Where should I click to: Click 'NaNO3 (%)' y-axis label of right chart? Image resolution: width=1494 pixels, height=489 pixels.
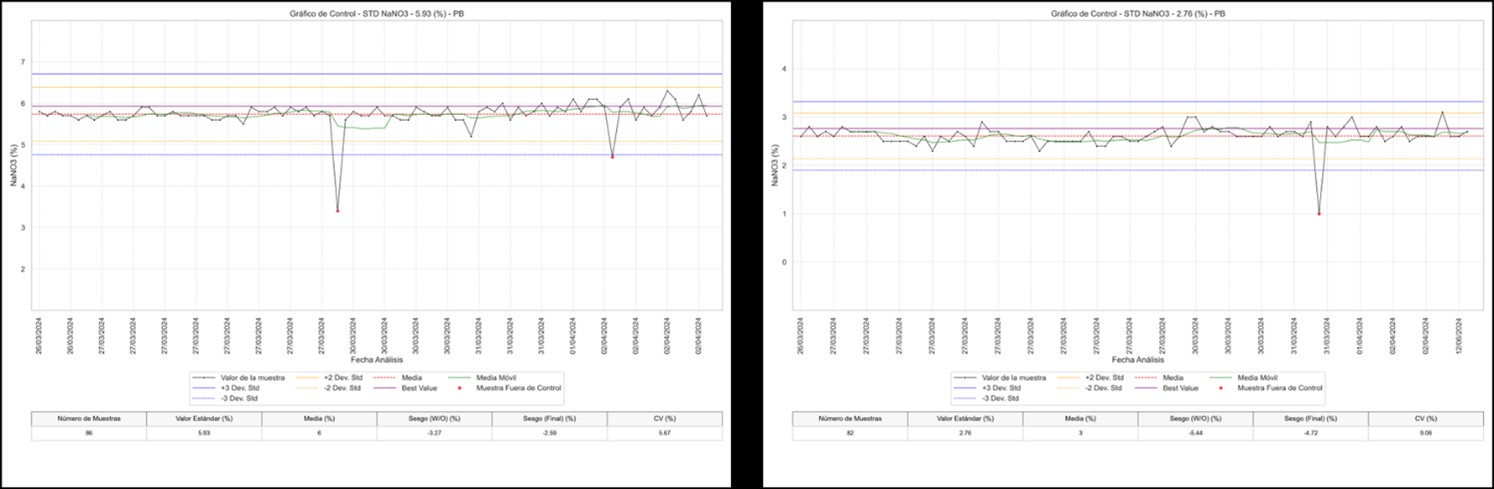[775, 167]
